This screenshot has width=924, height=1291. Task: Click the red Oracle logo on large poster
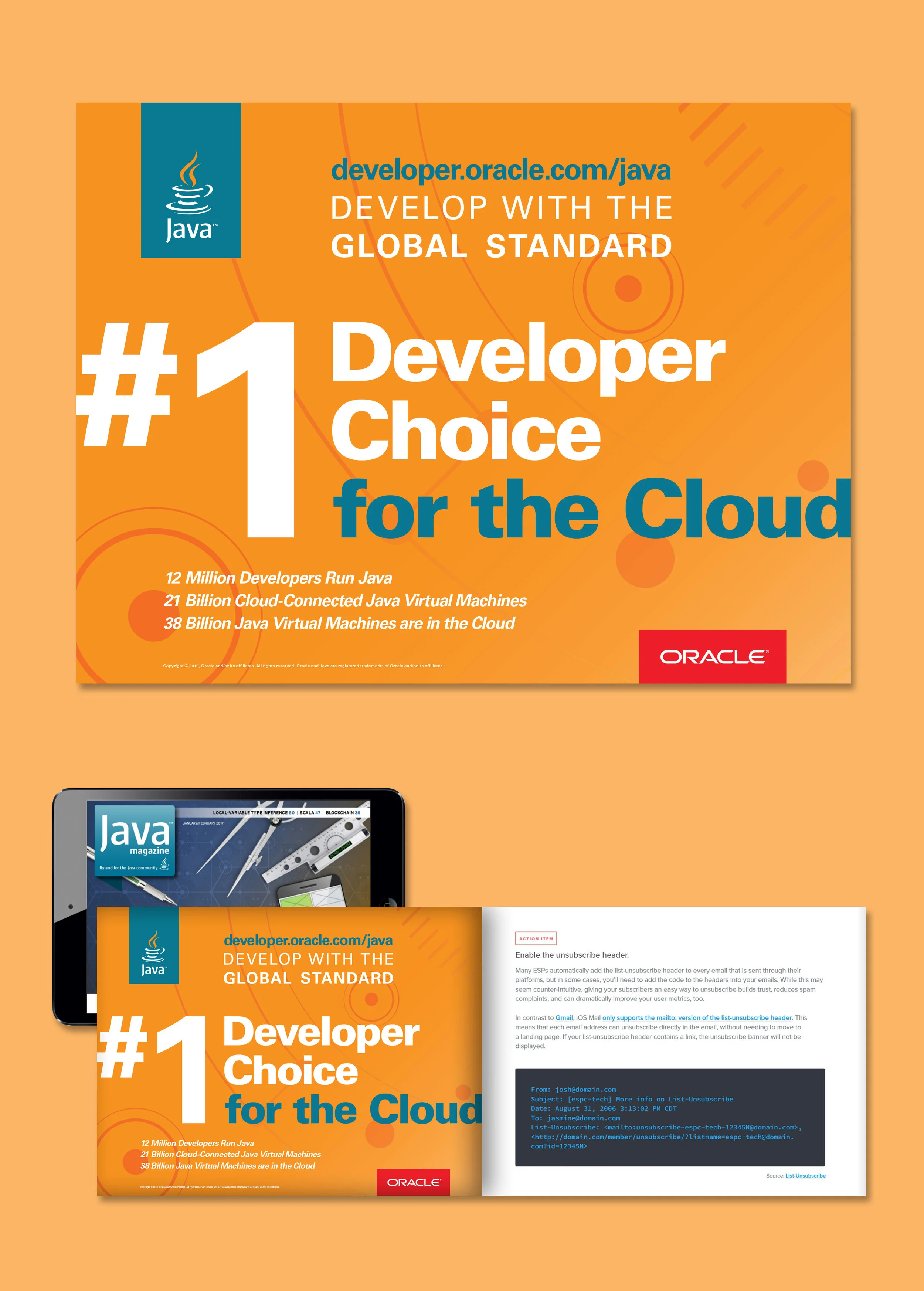click(x=712, y=657)
